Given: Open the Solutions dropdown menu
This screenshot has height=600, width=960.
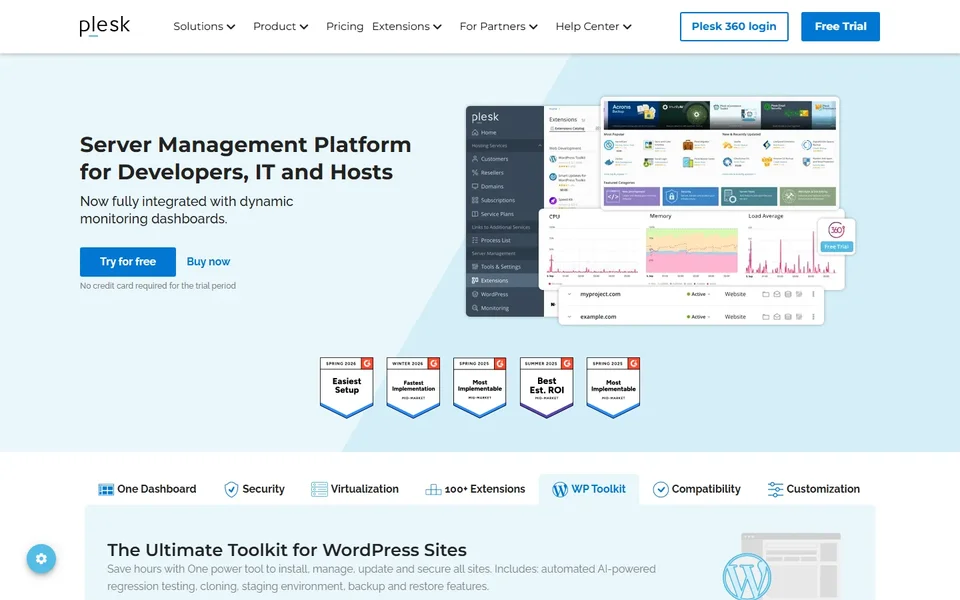Looking at the screenshot, I should click(204, 26).
